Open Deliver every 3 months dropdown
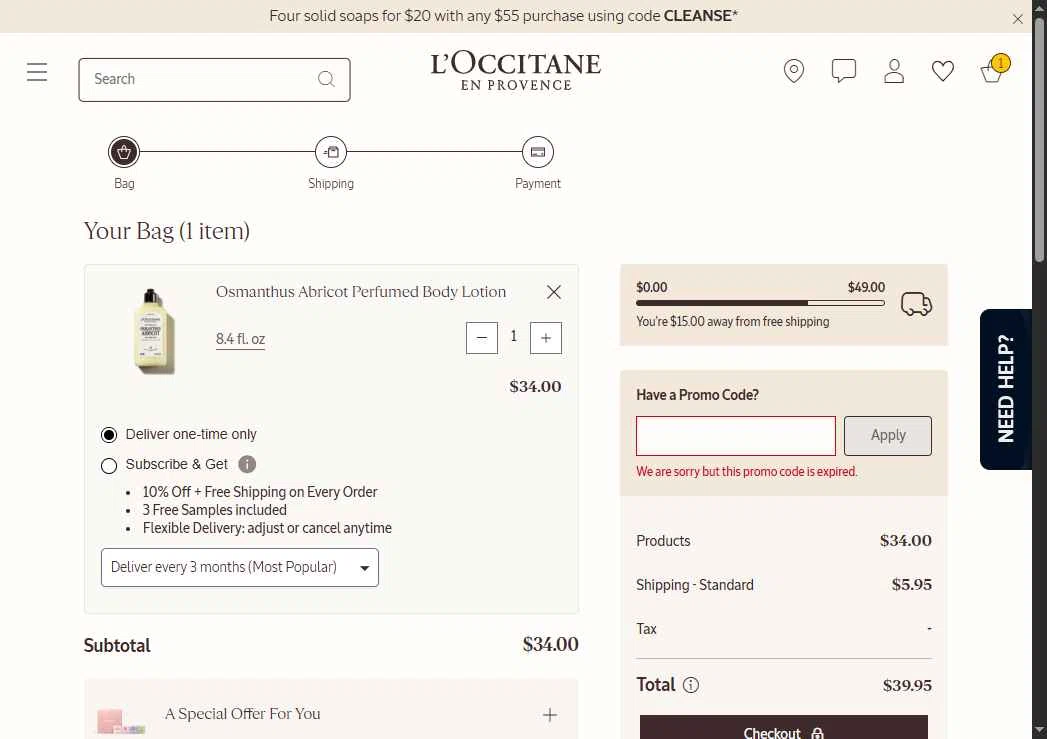Viewport: 1047px width, 739px height. pyautogui.click(x=240, y=567)
